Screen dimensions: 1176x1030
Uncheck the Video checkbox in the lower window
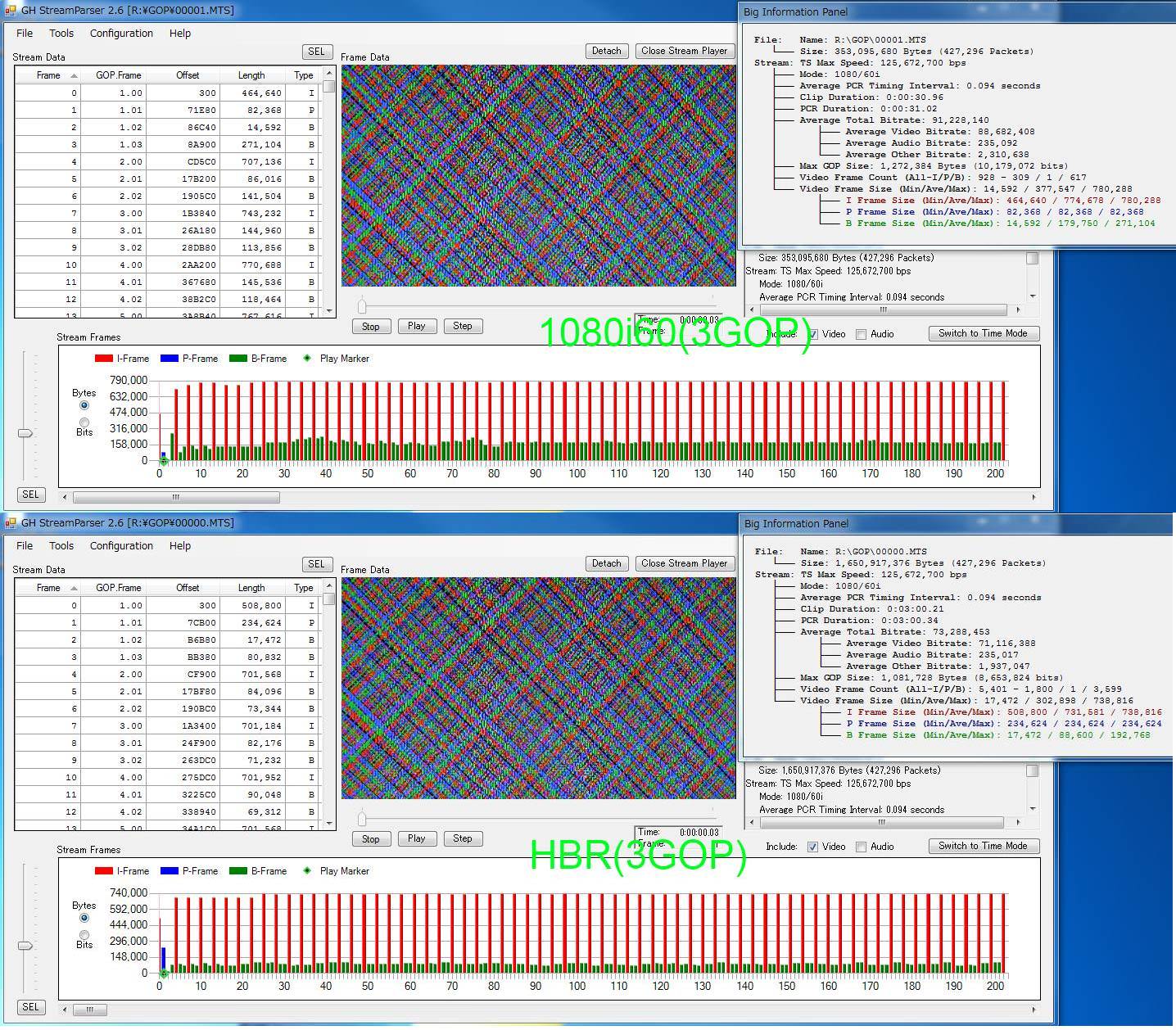tap(812, 847)
